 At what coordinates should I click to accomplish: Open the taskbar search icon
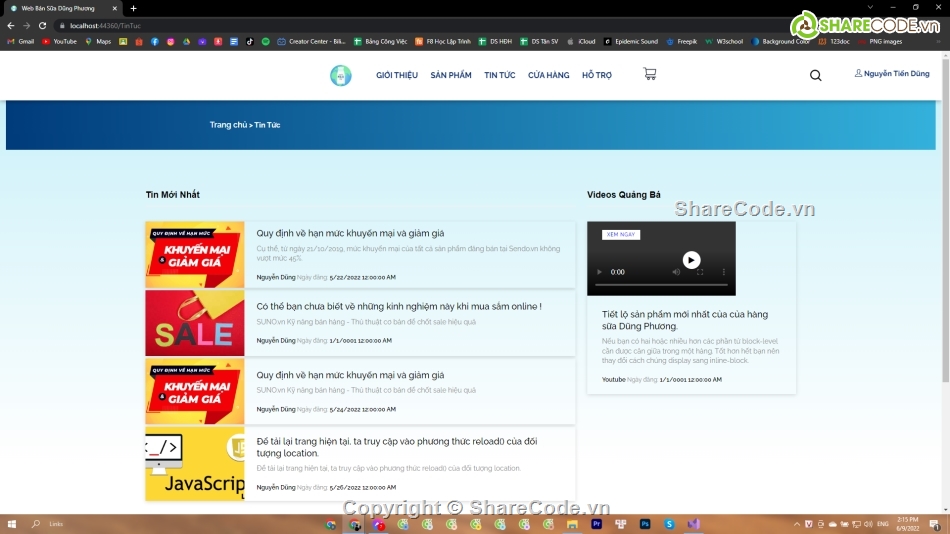coord(36,524)
